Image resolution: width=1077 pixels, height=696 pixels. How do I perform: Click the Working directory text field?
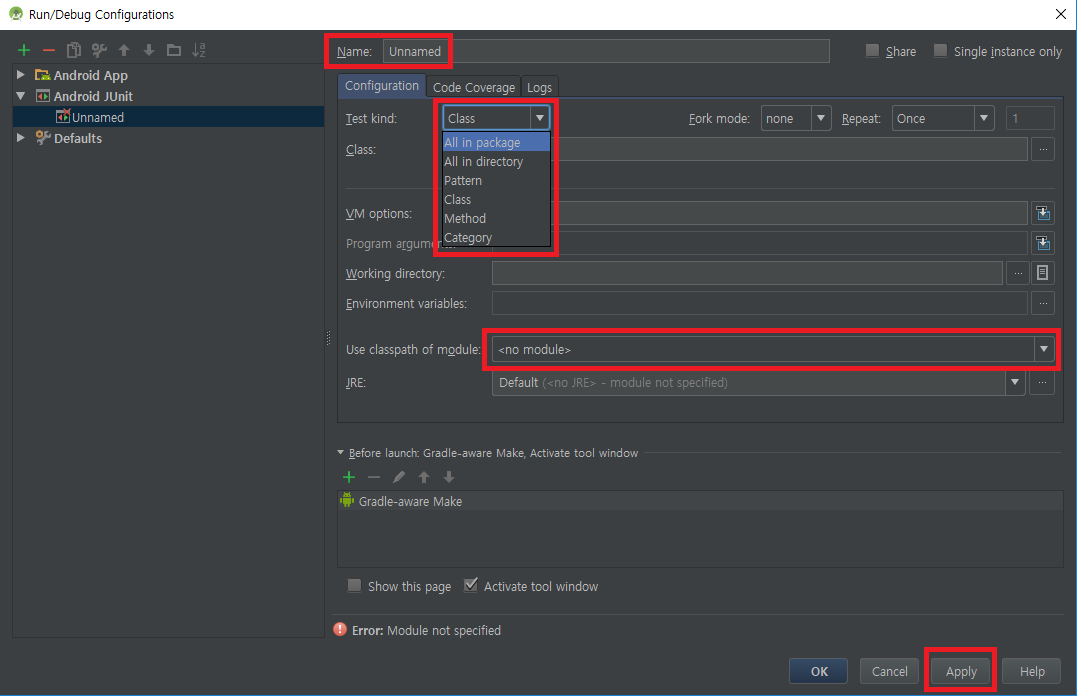[x=747, y=273]
